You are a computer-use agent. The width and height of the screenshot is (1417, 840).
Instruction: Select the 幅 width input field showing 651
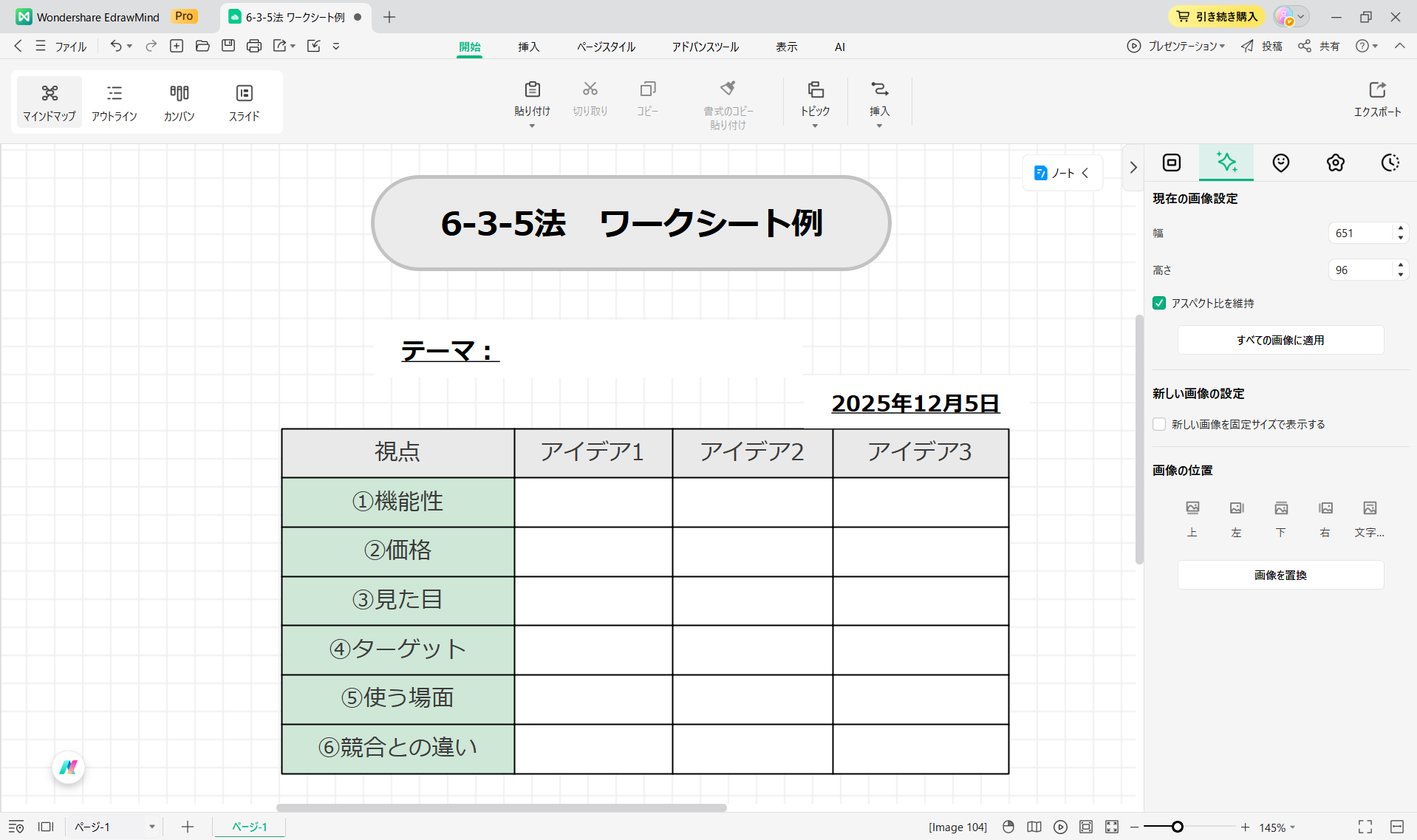pyautogui.click(x=1362, y=233)
